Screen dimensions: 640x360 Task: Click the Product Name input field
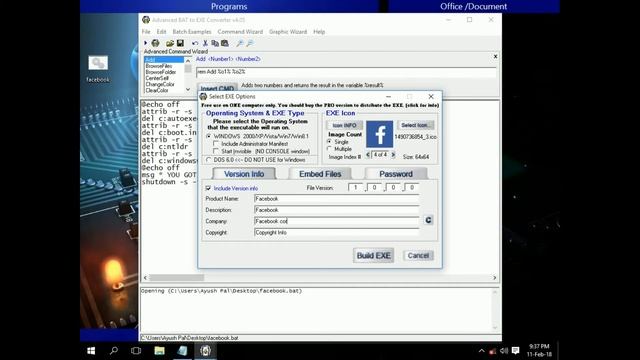337,199
